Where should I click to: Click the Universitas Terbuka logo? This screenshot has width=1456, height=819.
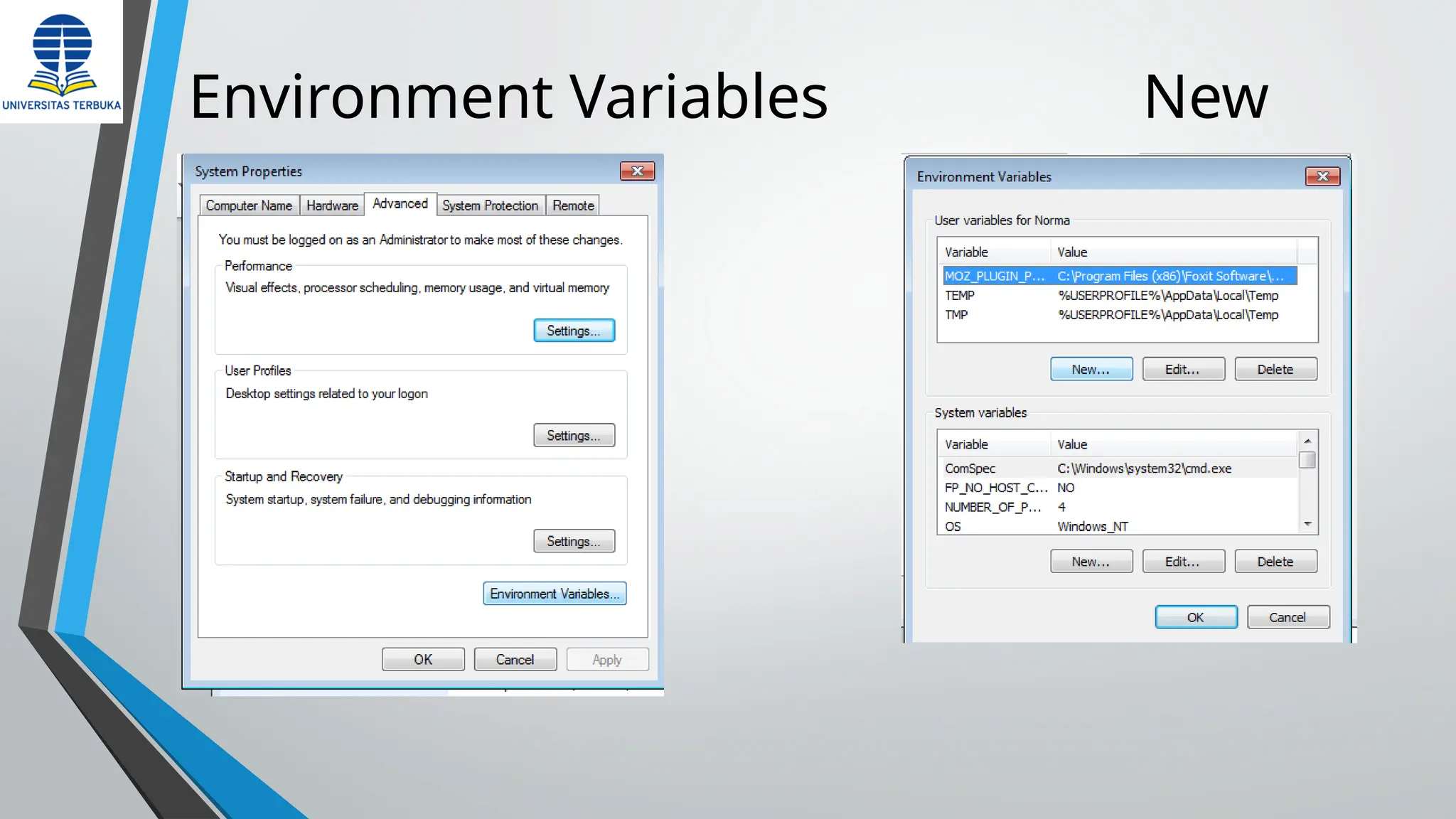point(62,62)
